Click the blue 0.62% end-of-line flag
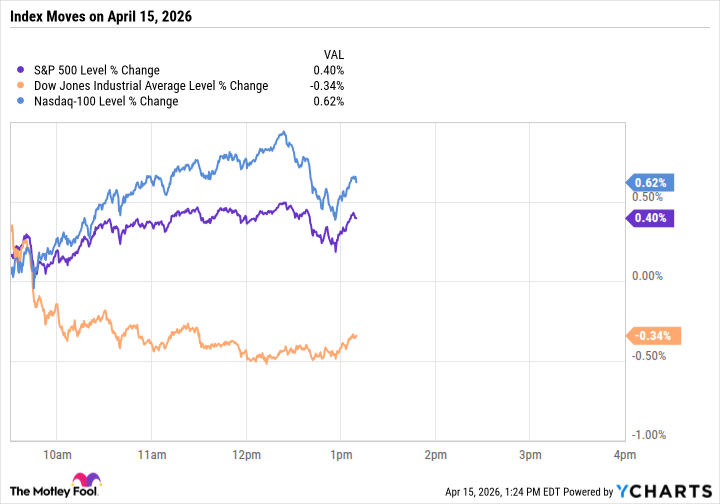Screen dimensions: 720x504 [x=651, y=182]
